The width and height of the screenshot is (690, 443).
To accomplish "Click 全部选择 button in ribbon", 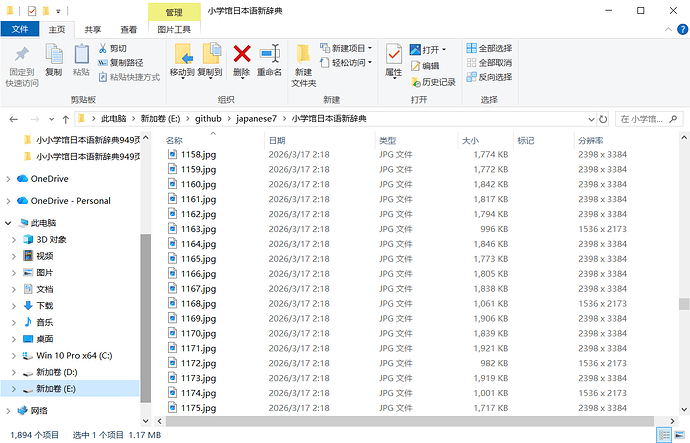I will coord(489,48).
